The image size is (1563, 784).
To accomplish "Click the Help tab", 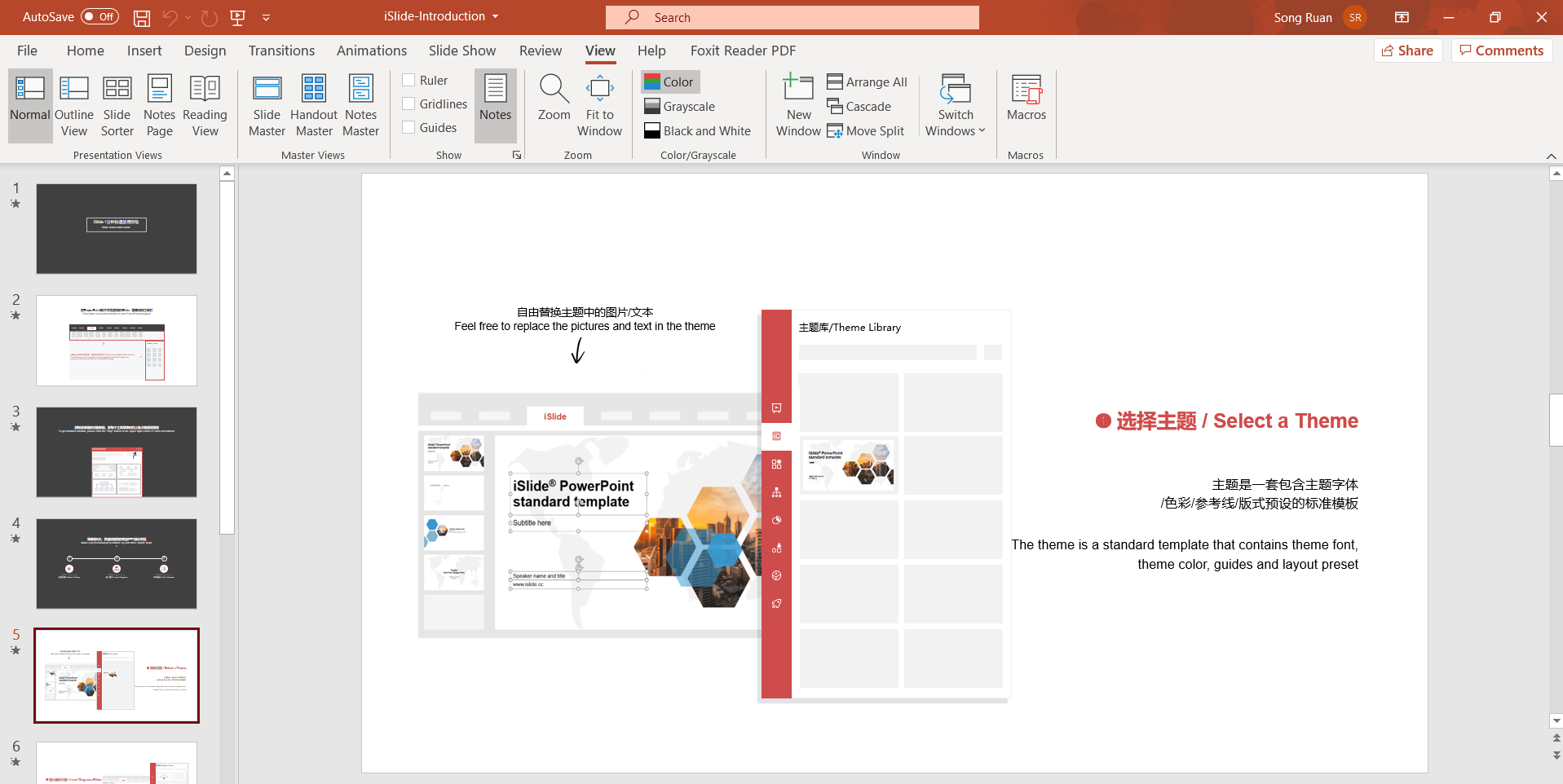I will [651, 51].
